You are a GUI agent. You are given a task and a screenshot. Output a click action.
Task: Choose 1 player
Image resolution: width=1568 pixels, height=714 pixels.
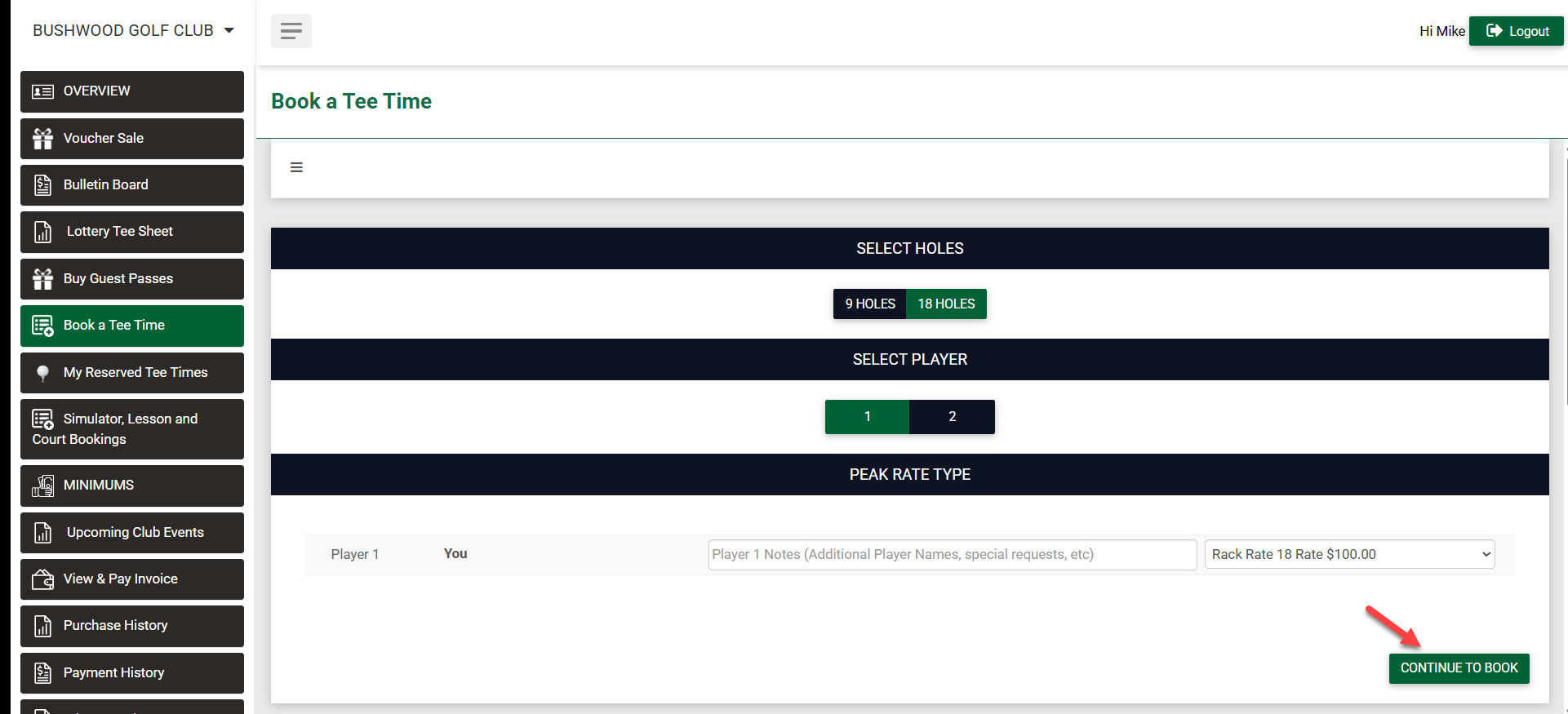867,417
